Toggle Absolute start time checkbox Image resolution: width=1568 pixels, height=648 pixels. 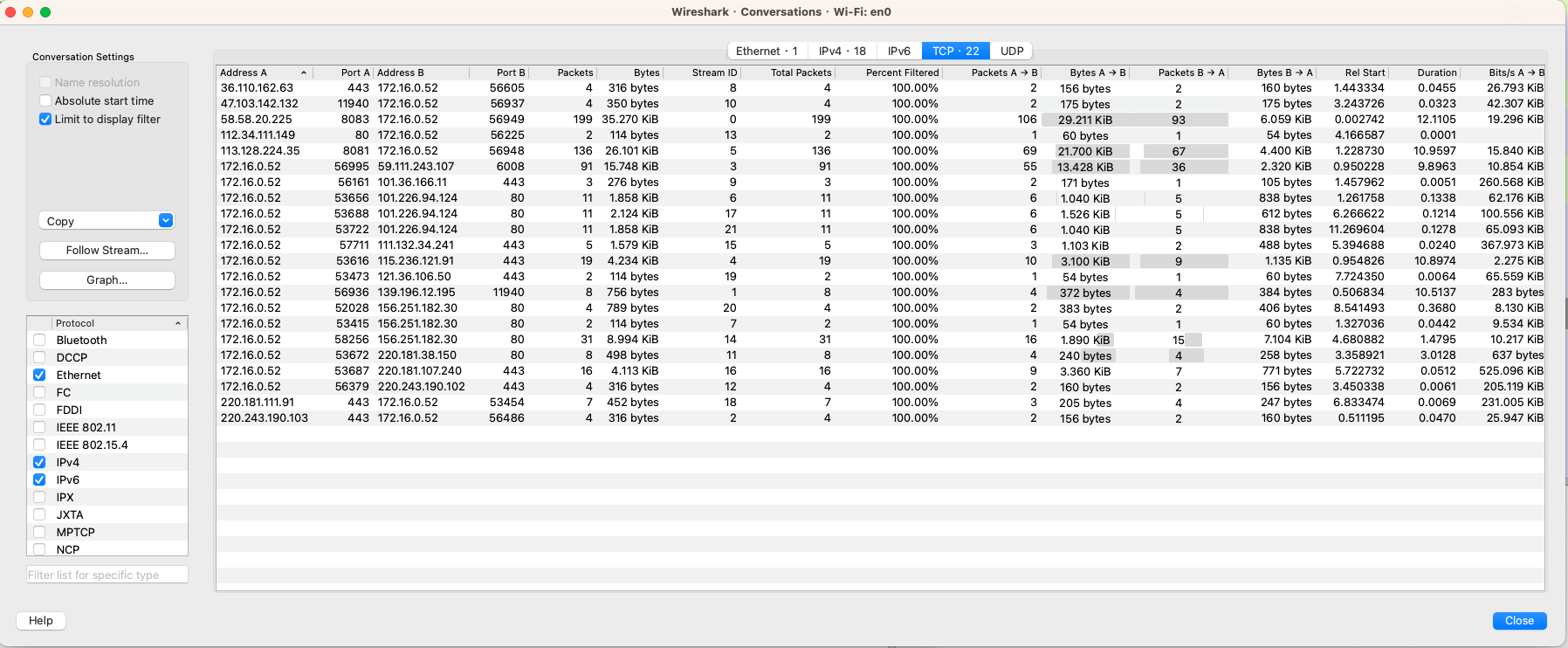coord(45,100)
